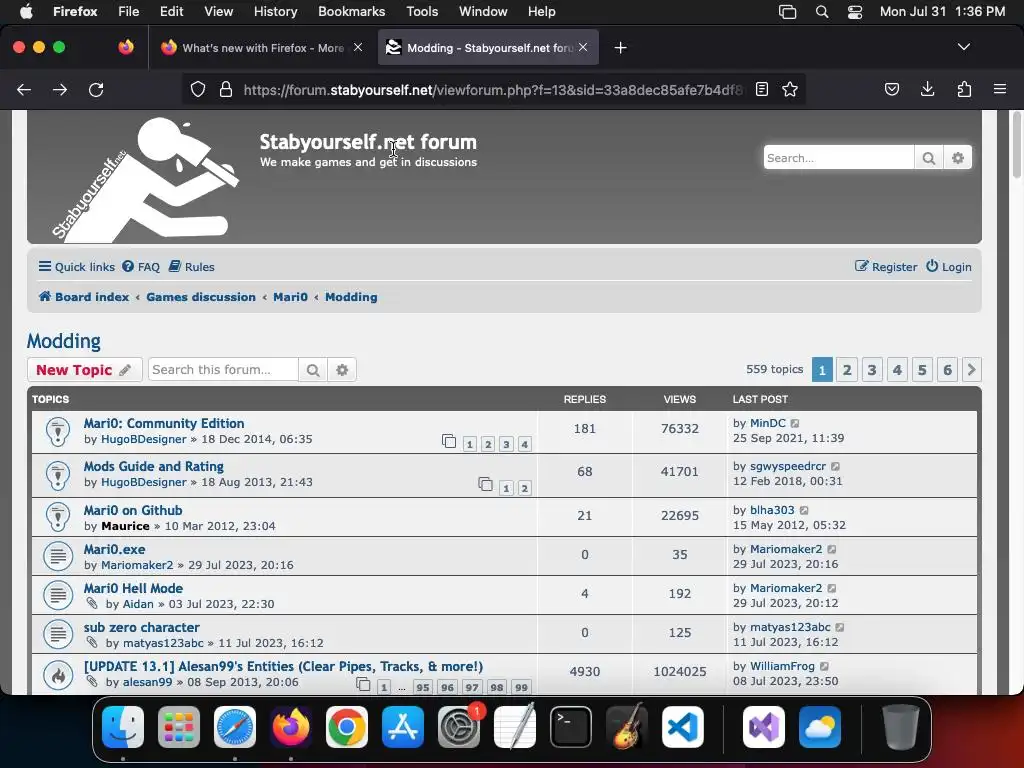Focus the header Search field
Screen dimensions: 1024x768
click(839, 158)
